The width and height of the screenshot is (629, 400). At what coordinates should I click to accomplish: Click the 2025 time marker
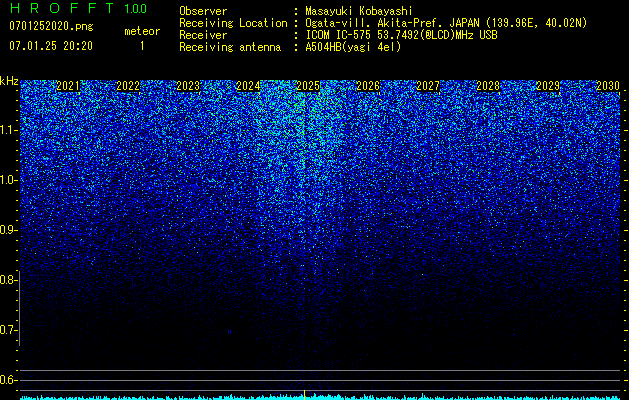(308, 86)
